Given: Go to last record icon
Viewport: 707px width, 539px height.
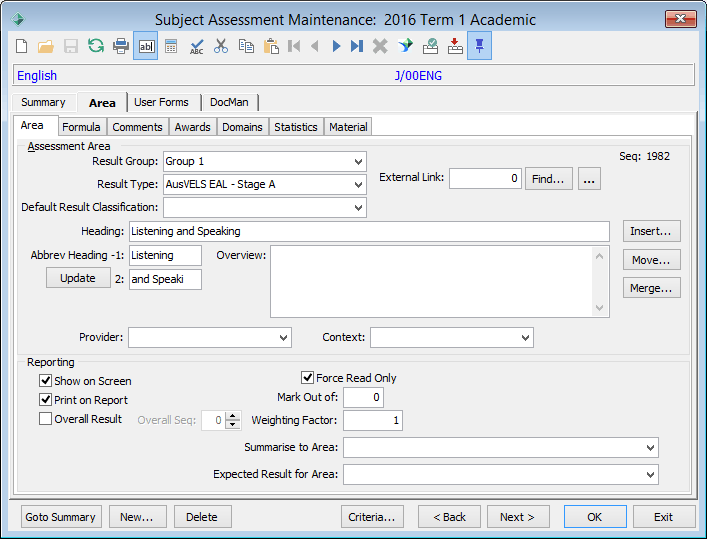Looking at the screenshot, I should click(357, 46).
